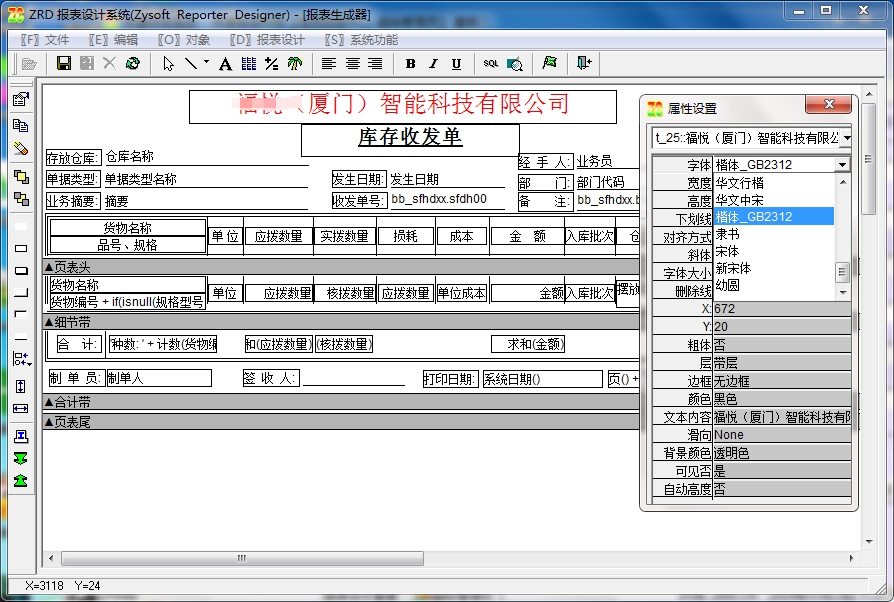The height and width of the screenshot is (602, 894).
Task: Save the report with the floppy disk icon
Action: click(64, 63)
